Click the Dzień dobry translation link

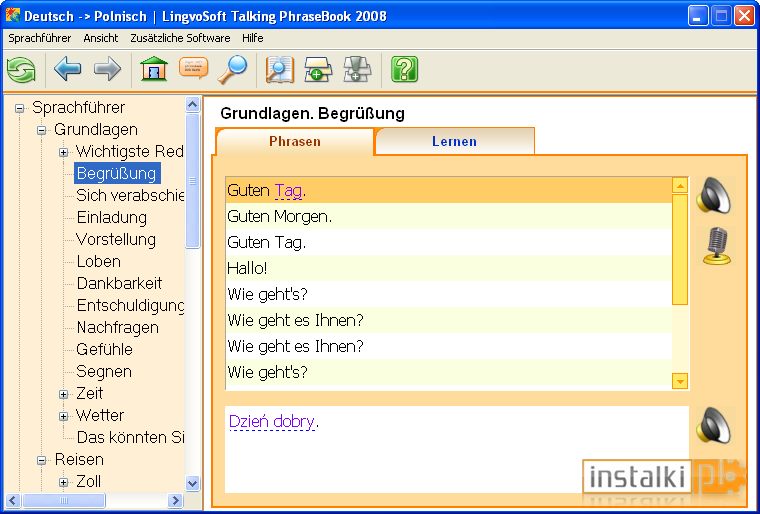(272, 421)
